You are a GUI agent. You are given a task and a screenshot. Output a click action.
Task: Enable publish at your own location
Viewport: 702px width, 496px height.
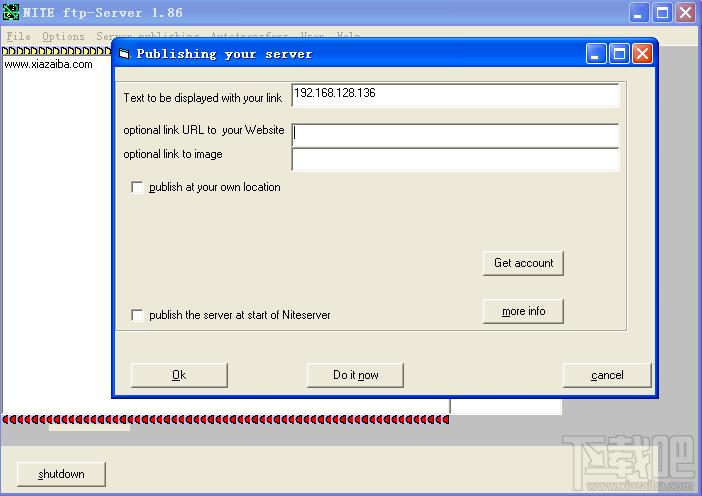138,187
